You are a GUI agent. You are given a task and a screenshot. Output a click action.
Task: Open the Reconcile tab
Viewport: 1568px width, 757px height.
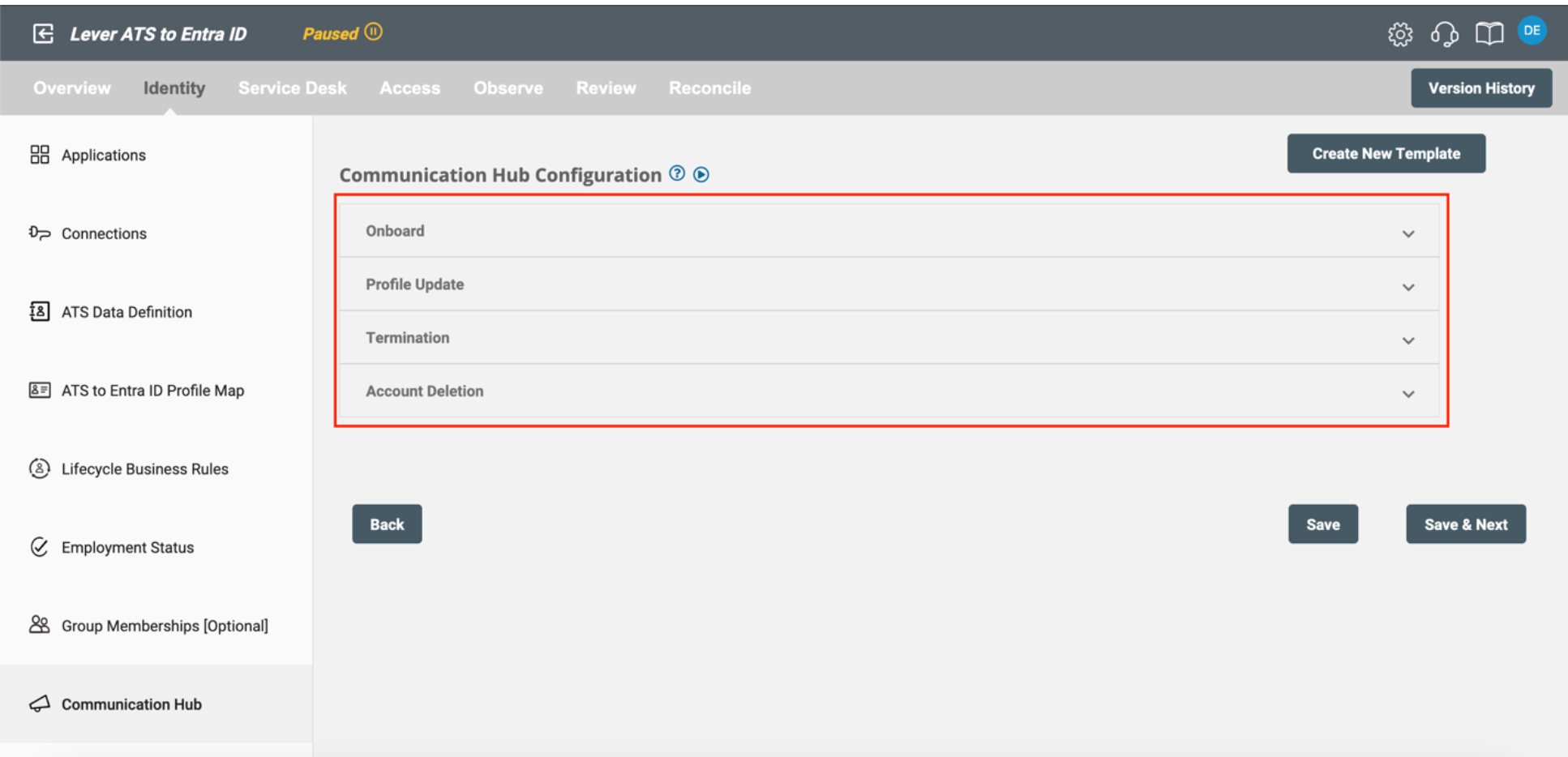709,88
